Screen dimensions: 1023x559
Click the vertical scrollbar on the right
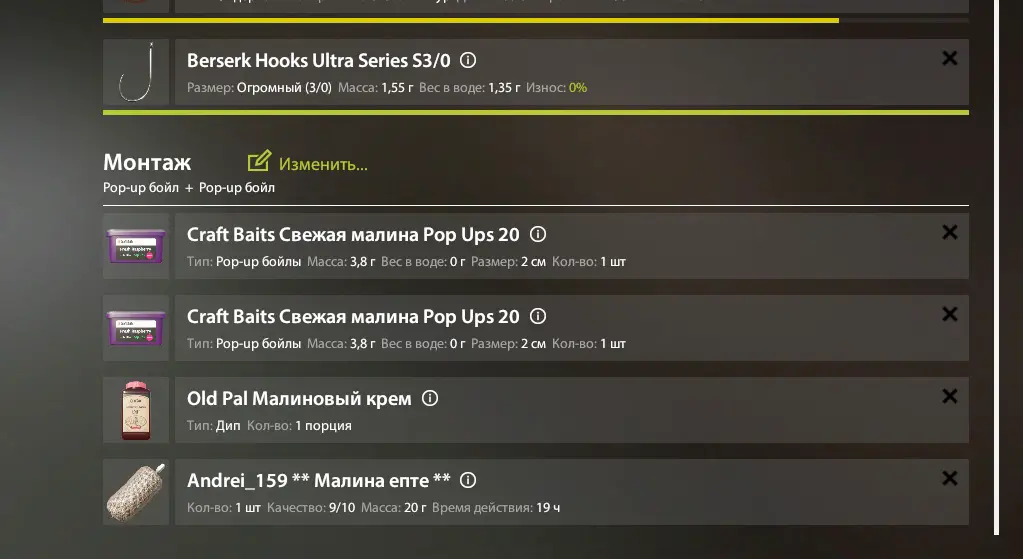(x=996, y=270)
